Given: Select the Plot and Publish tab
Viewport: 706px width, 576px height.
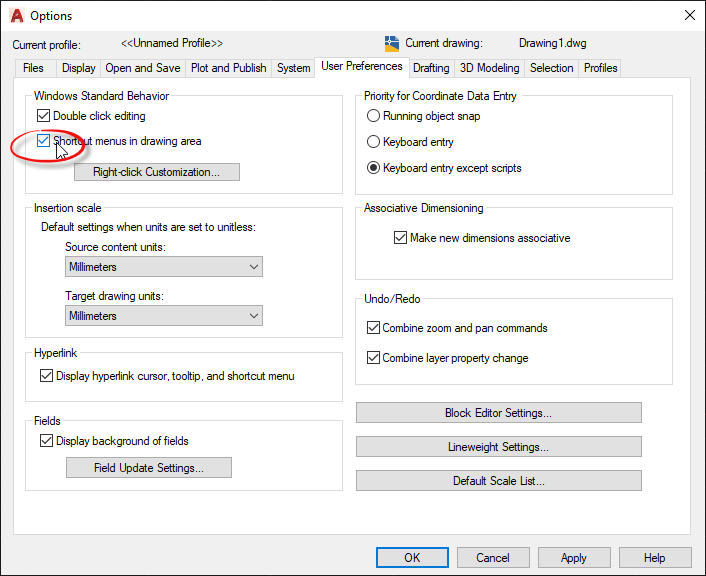Looking at the screenshot, I should click(228, 68).
